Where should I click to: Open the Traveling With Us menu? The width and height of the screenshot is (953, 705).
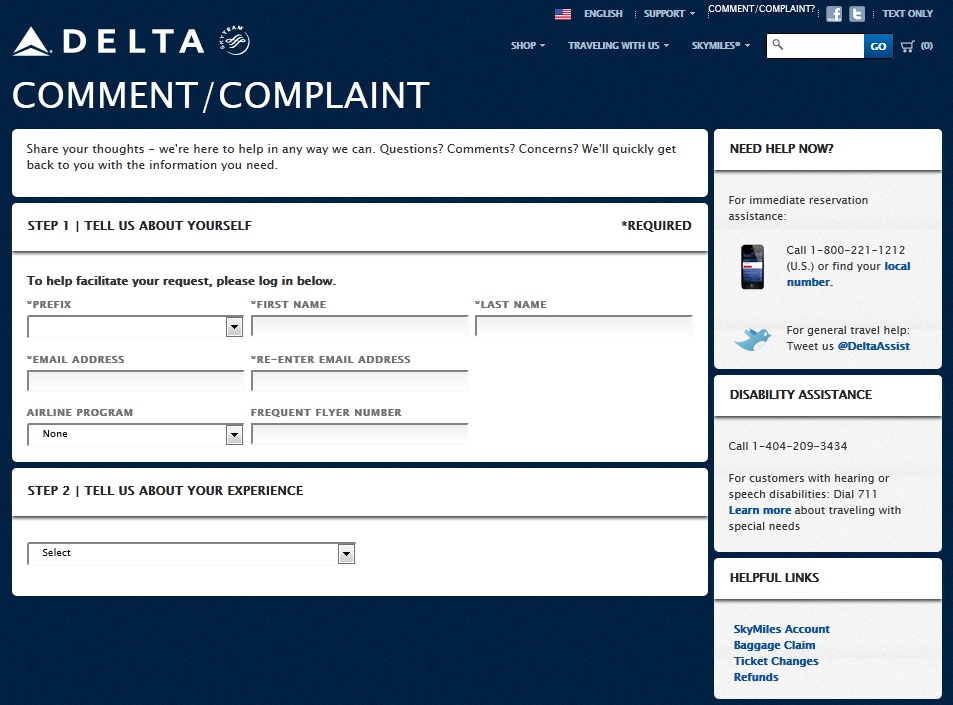point(618,46)
